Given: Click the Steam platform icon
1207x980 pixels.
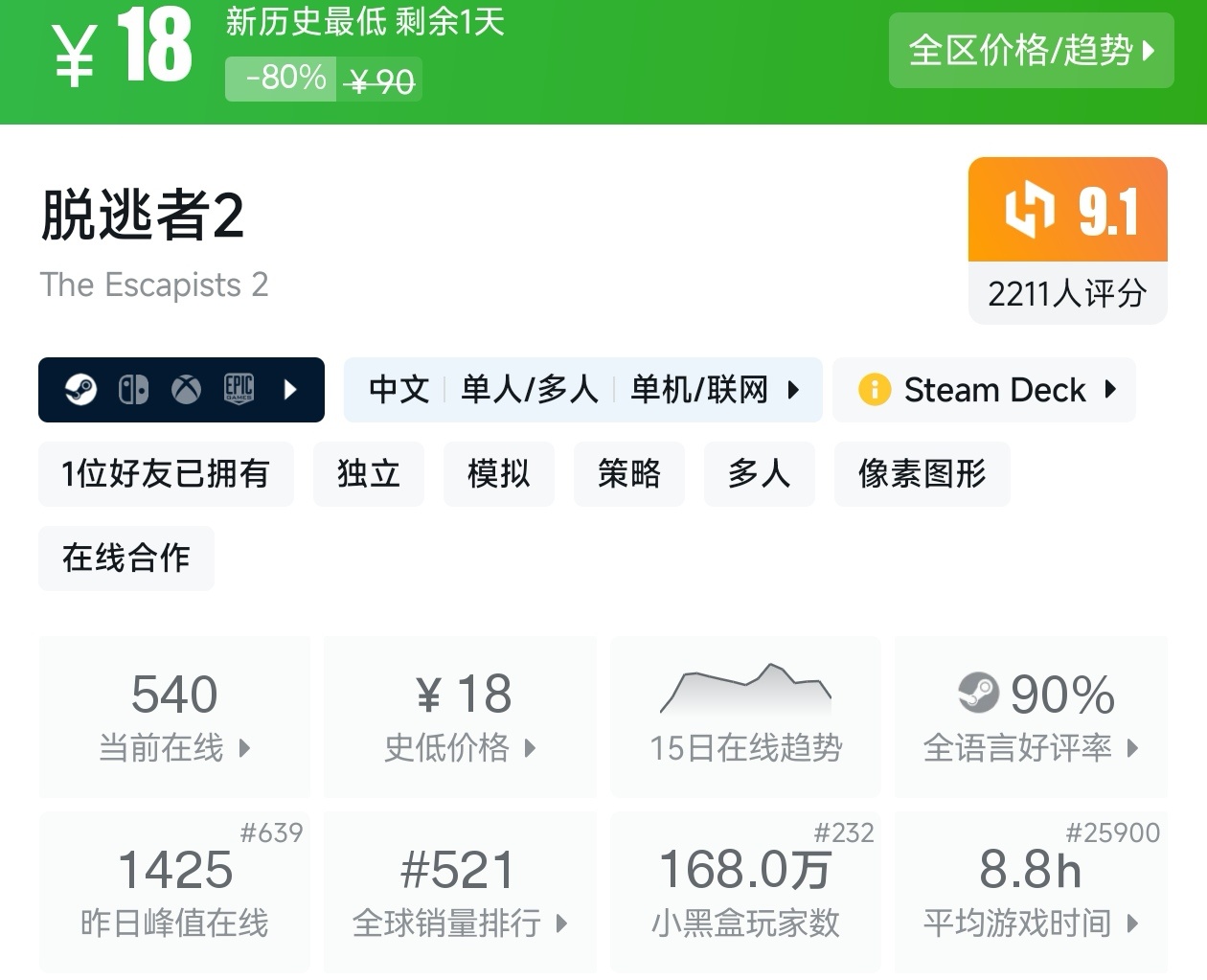Looking at the screenshot, I should pos(80,389).
